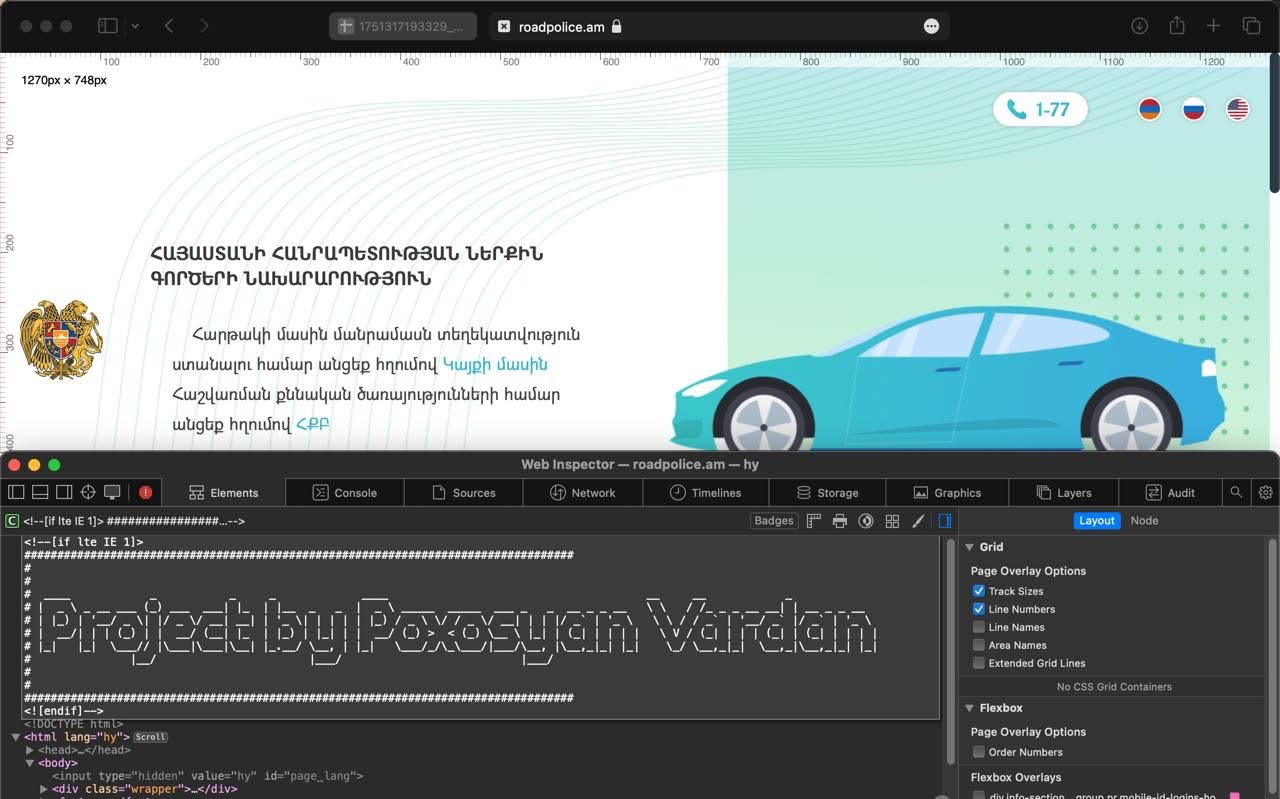1280x799 pixels.
Task: Collapse the Flexbox section
Action: [969, 708]
